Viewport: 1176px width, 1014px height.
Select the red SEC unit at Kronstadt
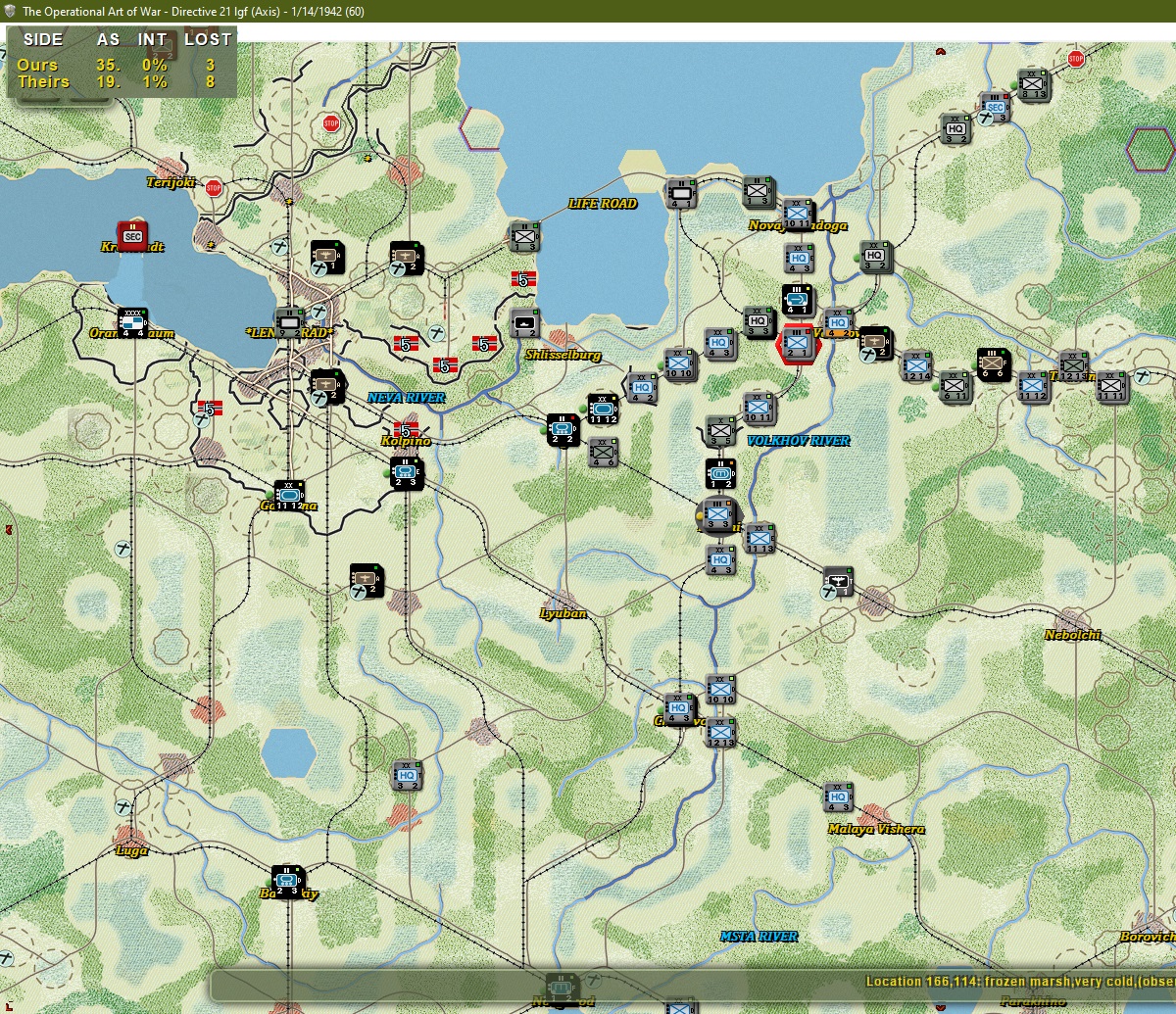(x=132, y=234)
